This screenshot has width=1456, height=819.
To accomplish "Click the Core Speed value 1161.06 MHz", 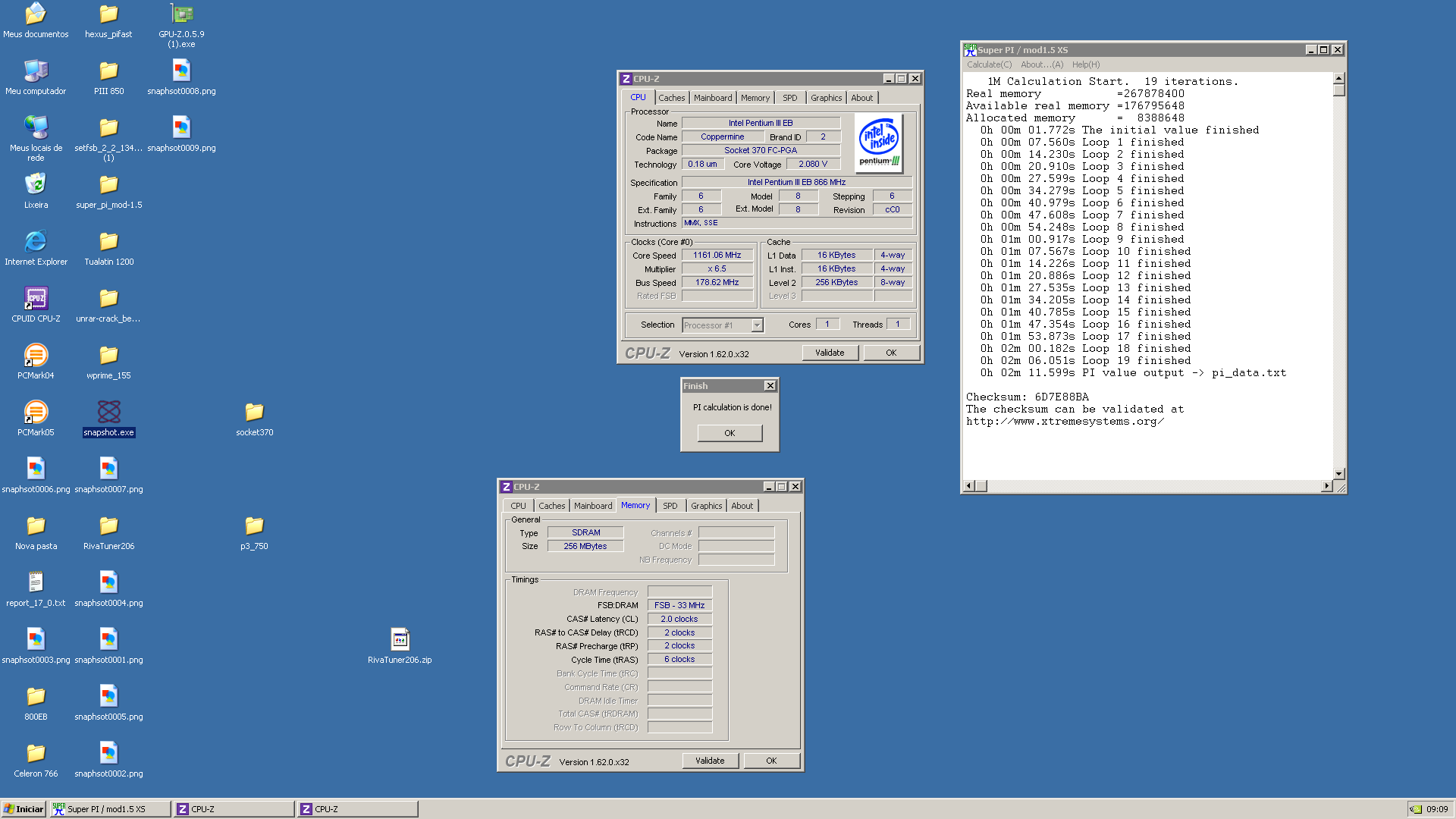I will click(x=717, y=256).
